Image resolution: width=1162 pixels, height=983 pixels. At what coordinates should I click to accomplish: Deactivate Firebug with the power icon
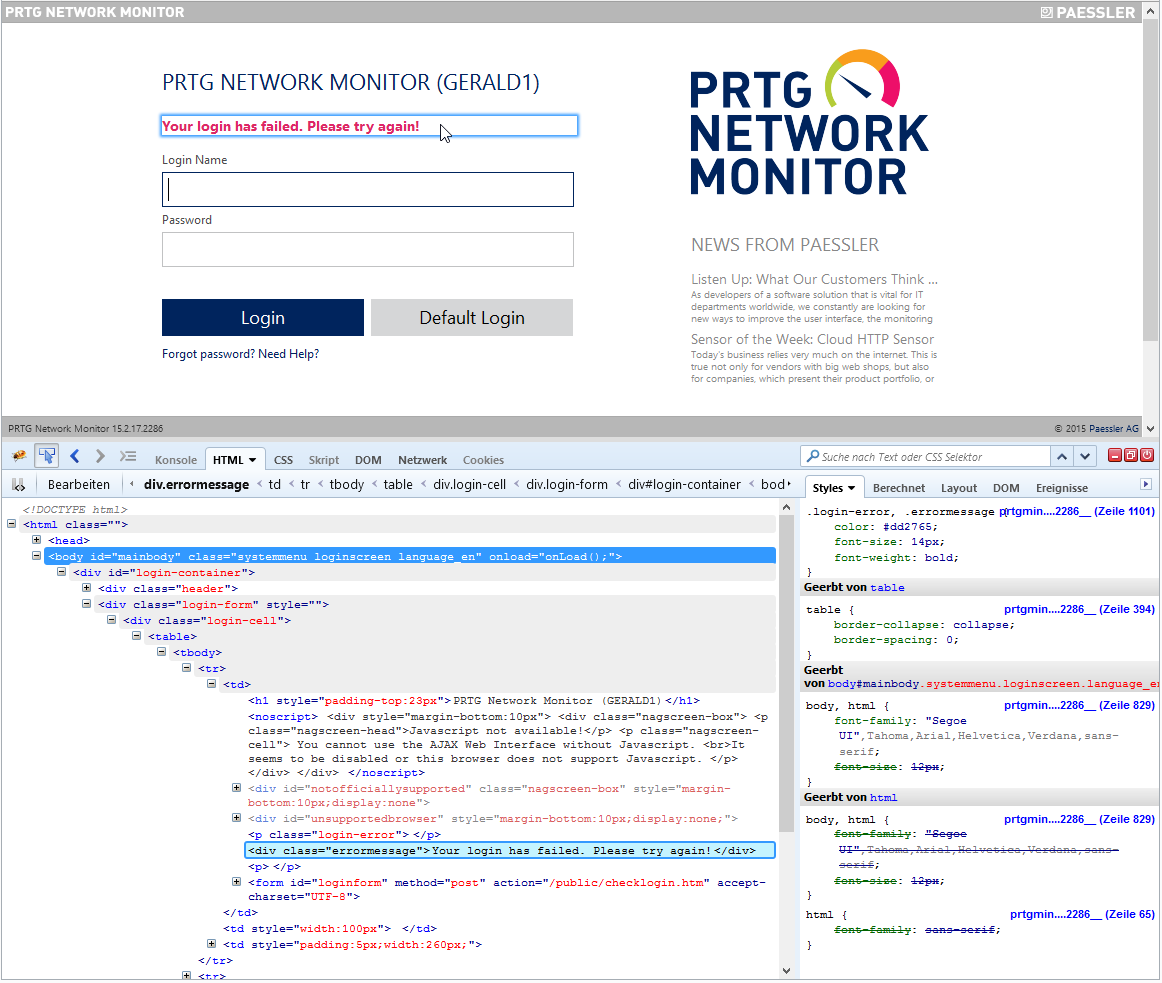tap(1147, 456)
